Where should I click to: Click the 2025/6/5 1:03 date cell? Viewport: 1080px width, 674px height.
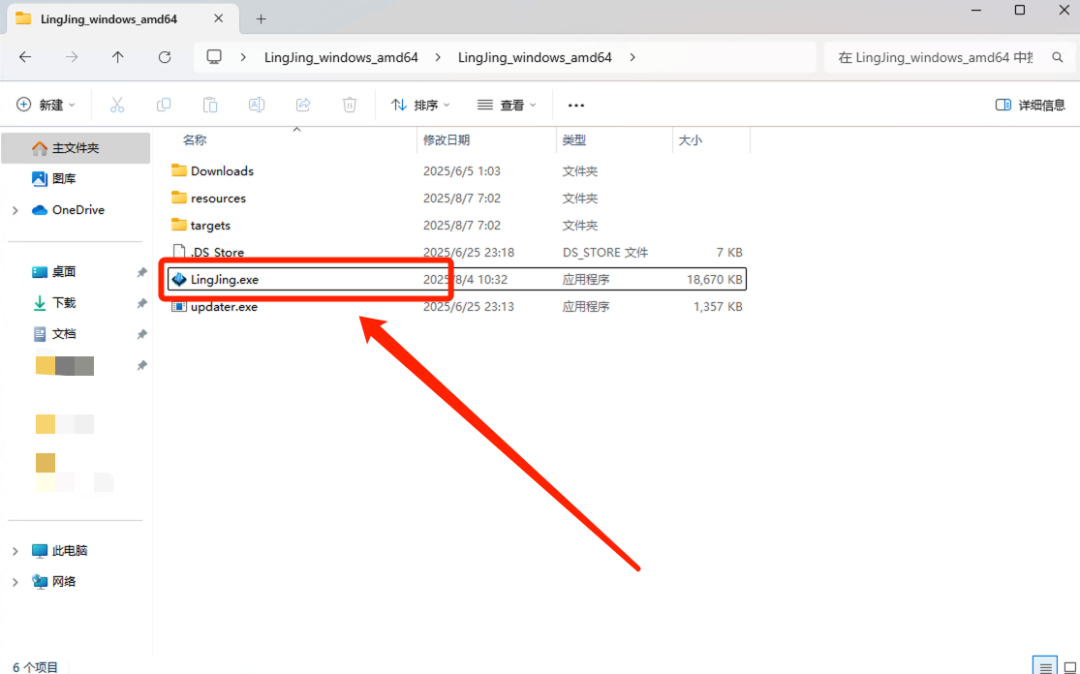click(461, 171)
